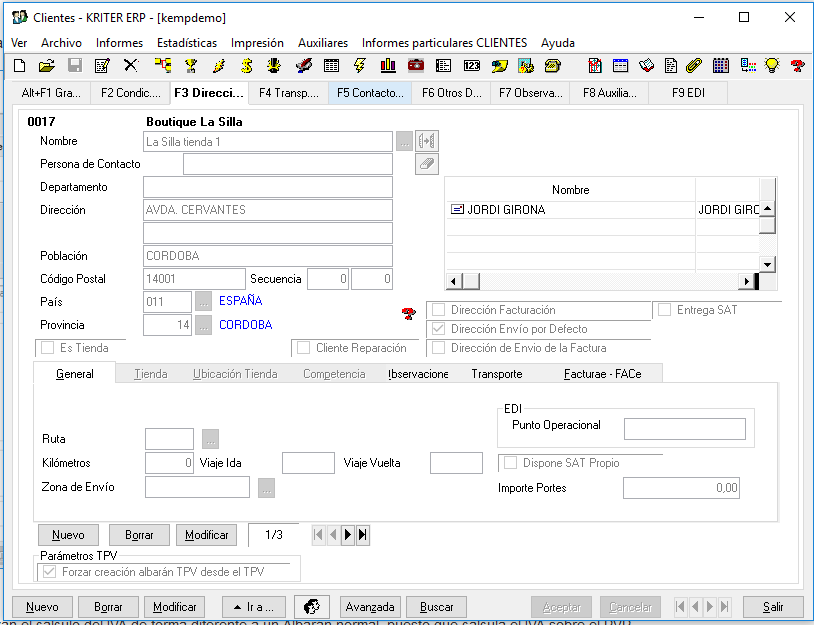
Task: Click Nuevo button beside the address record counter
Action: pos(69,535)
